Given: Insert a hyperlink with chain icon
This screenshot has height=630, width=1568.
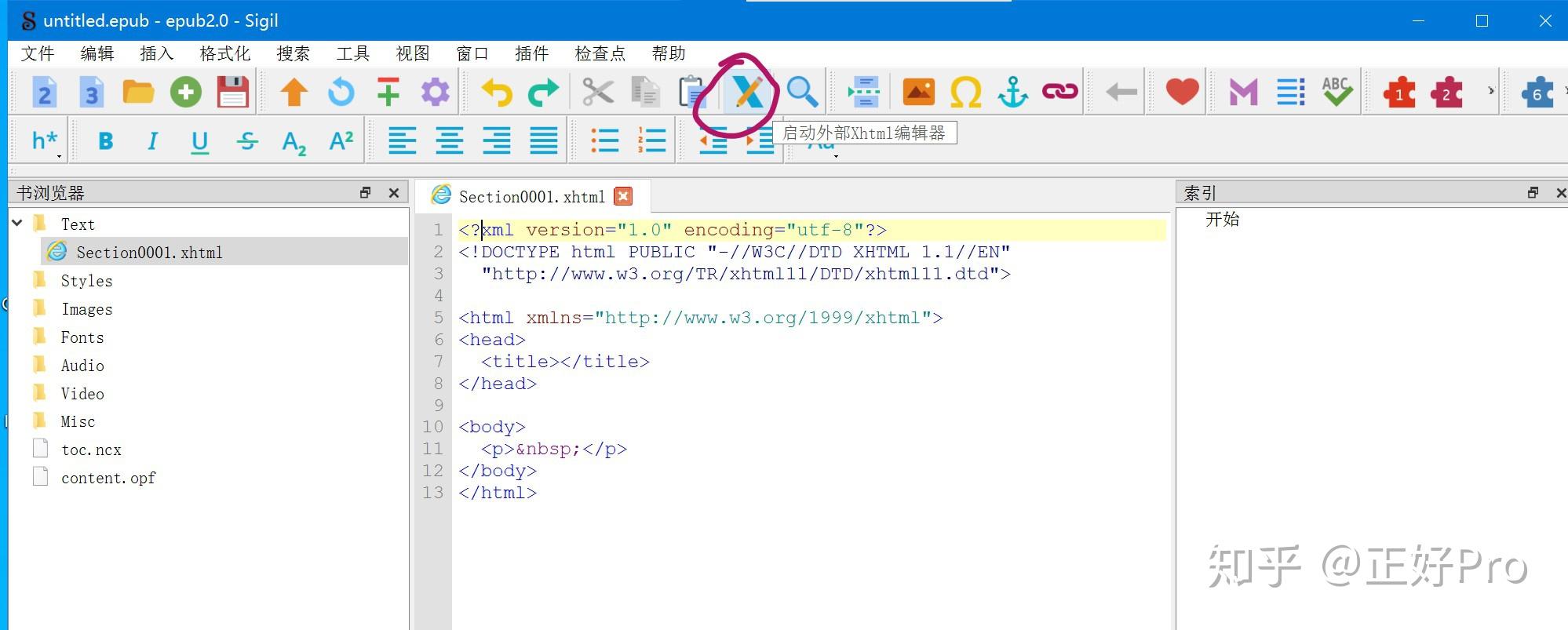Looking at the screenshot, I should pos(1060,92).
